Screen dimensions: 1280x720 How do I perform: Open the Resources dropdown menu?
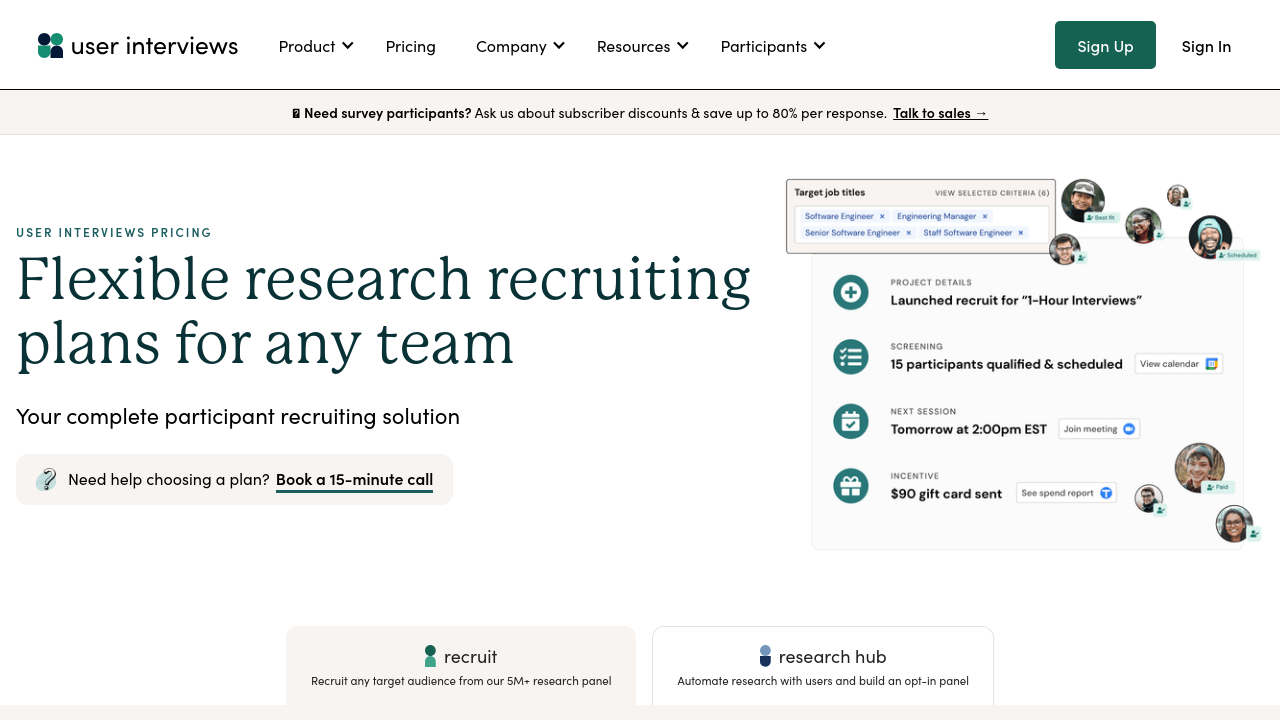(x=642, y=46)
